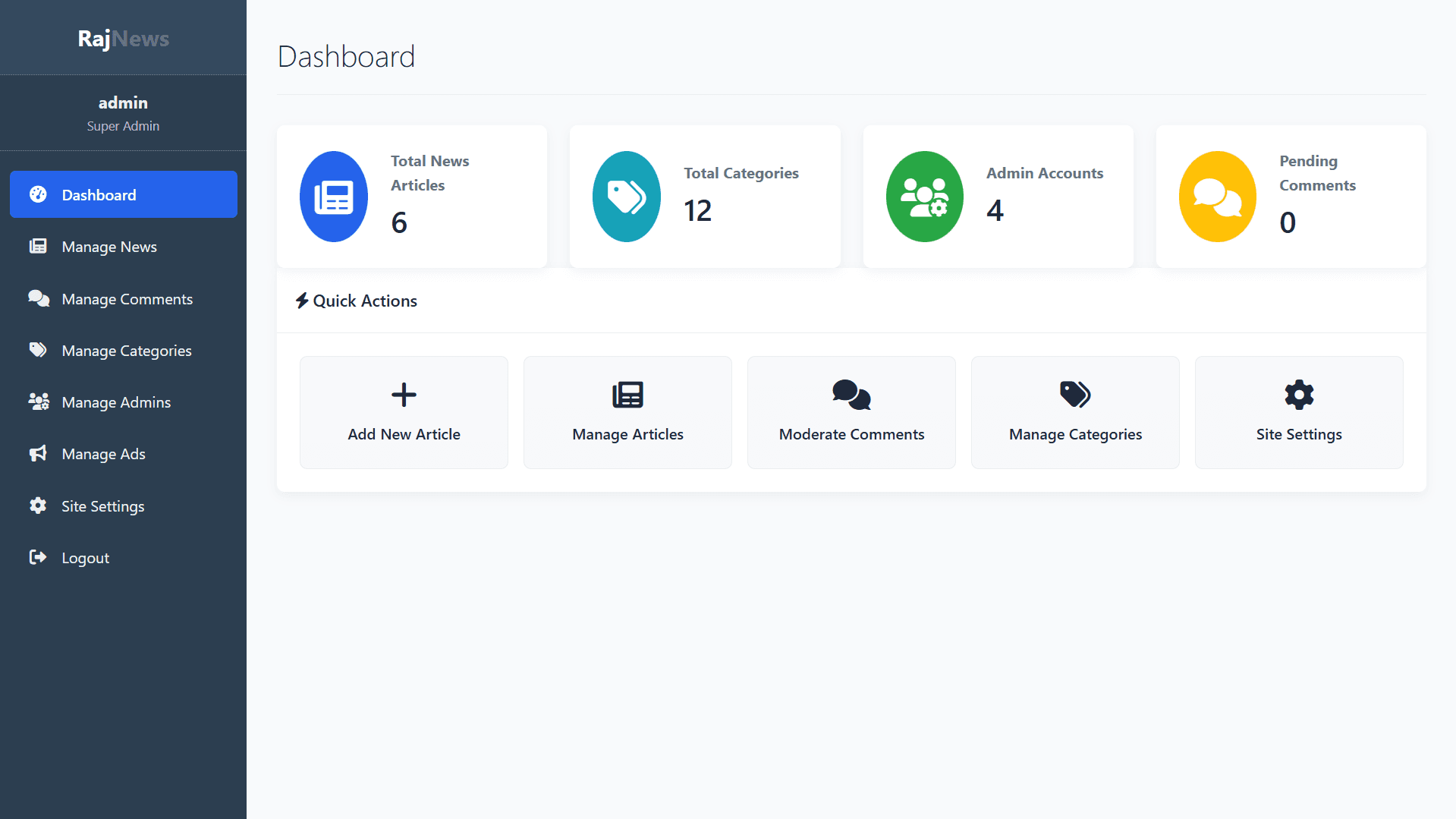Viewport: 1456px width, 819px height.
Task: Click the speech bubbles icon in Moderate Comments
Action: click(x=851, y=395)
